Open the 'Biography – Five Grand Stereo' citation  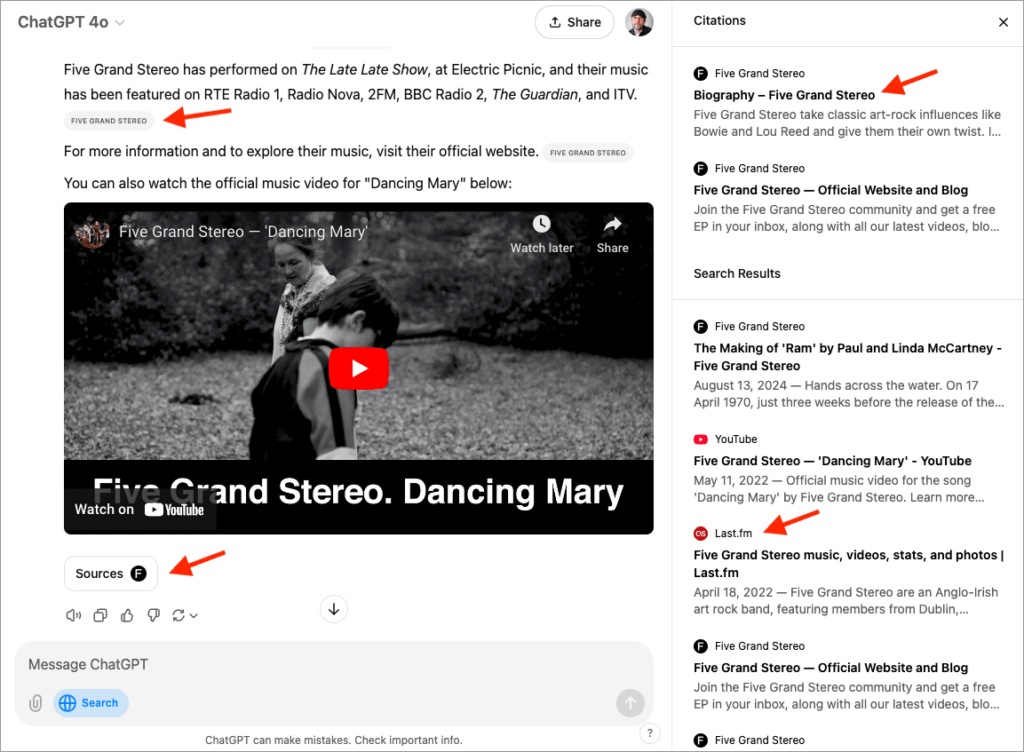784,95
